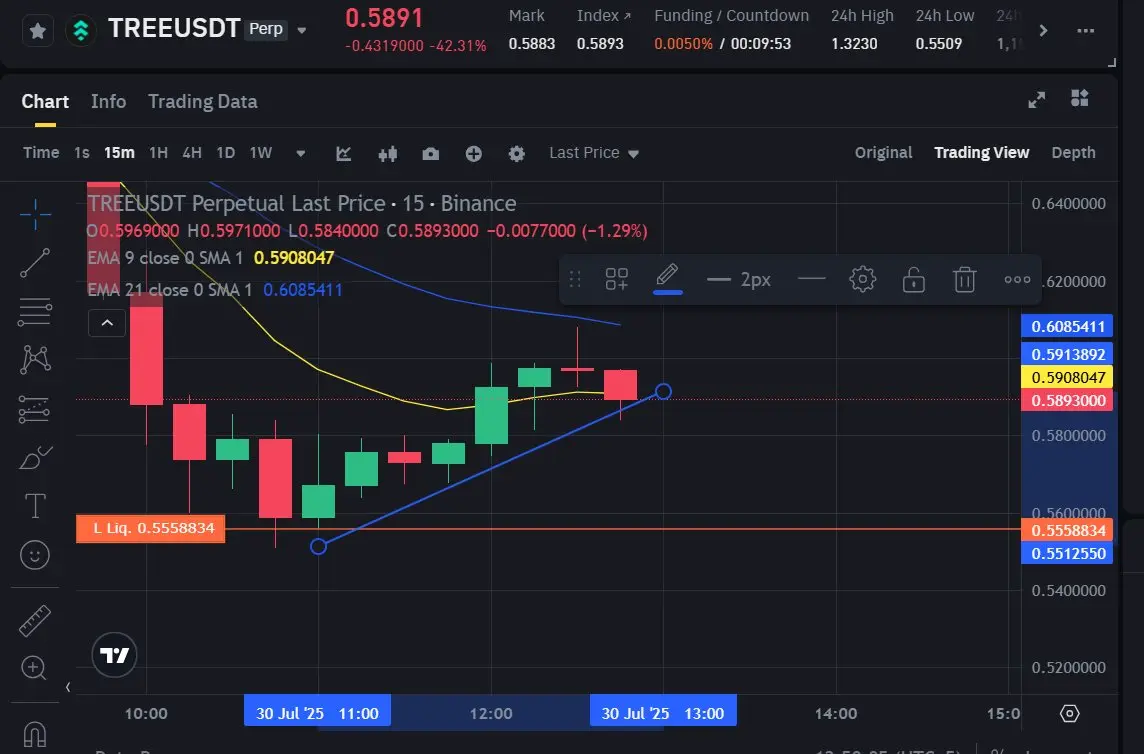This screenshot has height=754, width=1144.
Task: Select the crosshair cursor tool
Action: [35, 214]
